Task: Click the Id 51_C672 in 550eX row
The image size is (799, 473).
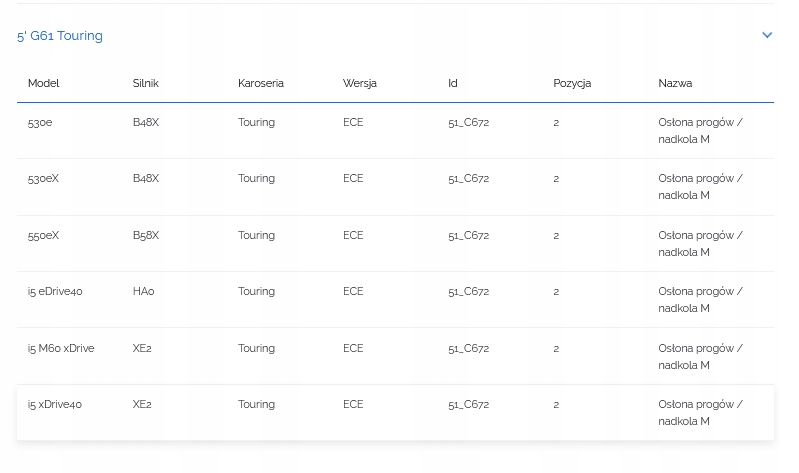Action: [x=468, y=235]
